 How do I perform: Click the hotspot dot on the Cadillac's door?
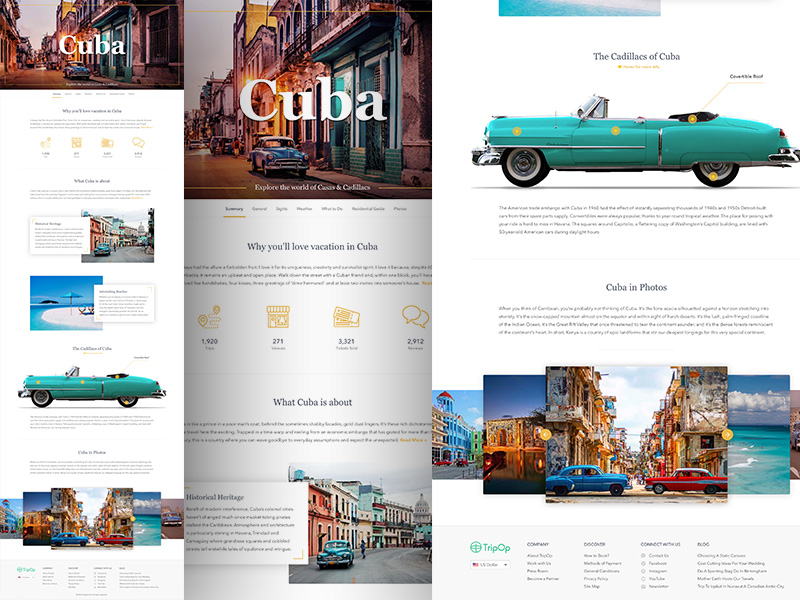(x=615, y=131)
